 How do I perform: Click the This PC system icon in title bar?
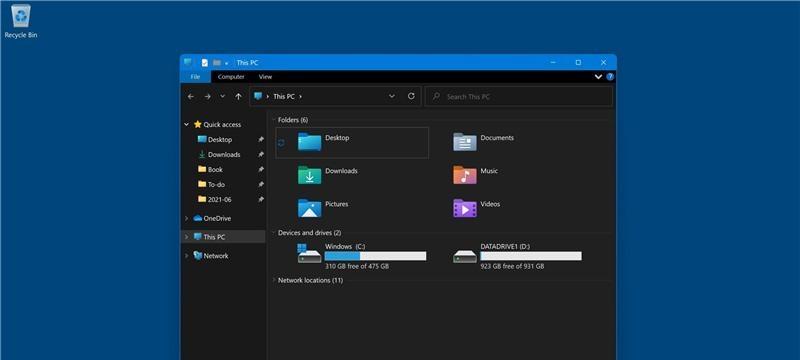point(188,62)
